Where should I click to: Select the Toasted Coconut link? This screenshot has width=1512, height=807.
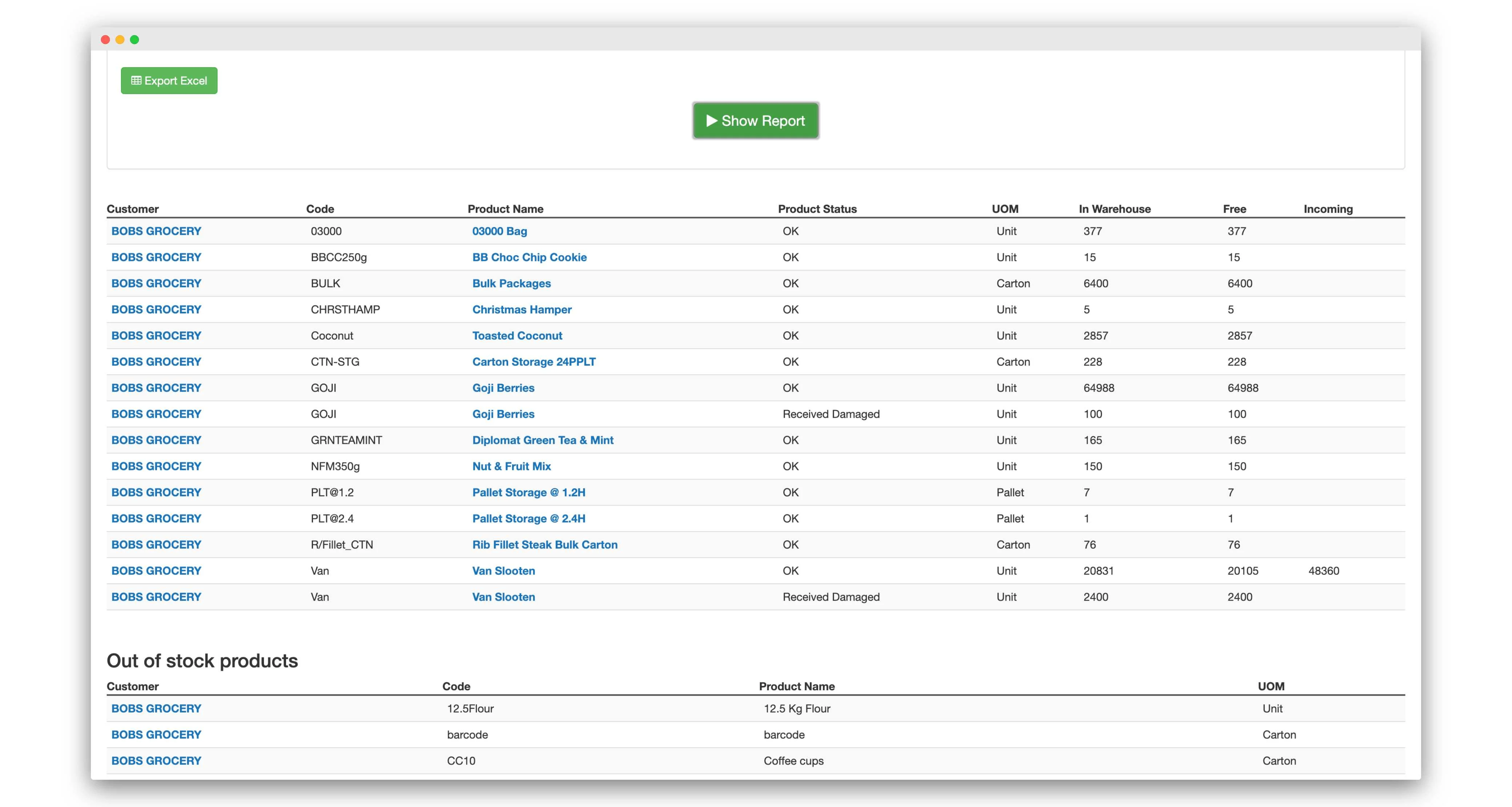click(517, 335)
